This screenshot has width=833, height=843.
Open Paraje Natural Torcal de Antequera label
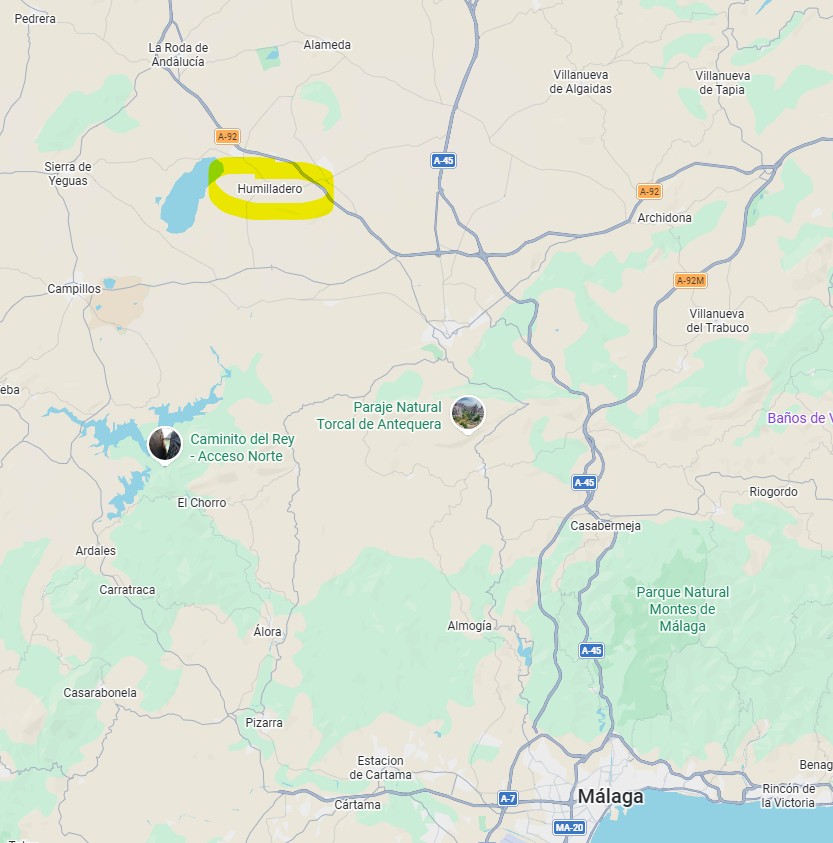click(379, 416)
